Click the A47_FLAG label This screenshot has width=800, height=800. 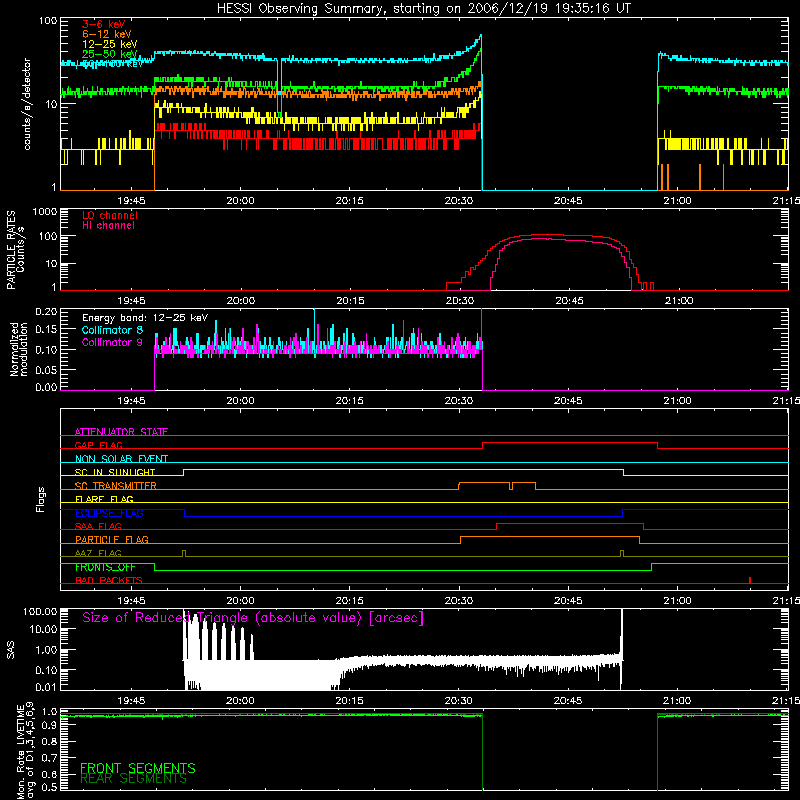pyautogui.click(x=98, y=553)
